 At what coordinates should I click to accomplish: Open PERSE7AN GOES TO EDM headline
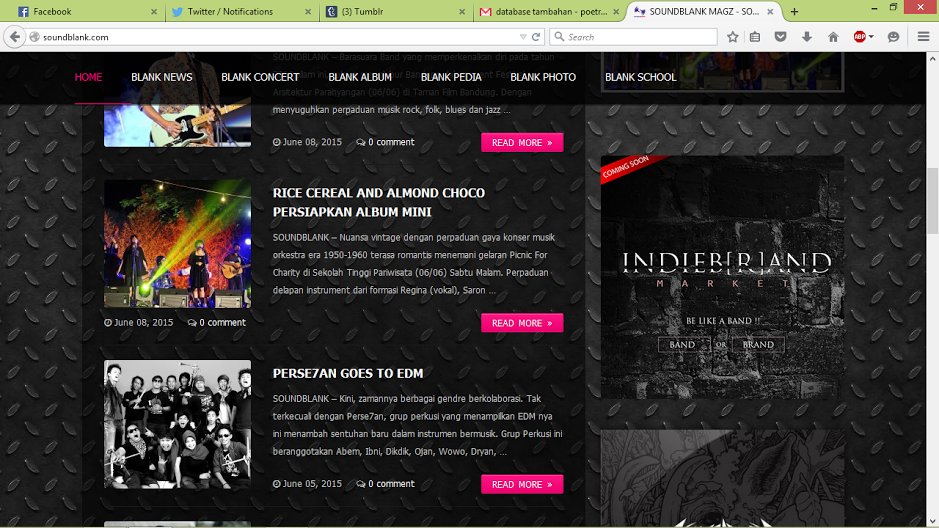click(348, 374)
